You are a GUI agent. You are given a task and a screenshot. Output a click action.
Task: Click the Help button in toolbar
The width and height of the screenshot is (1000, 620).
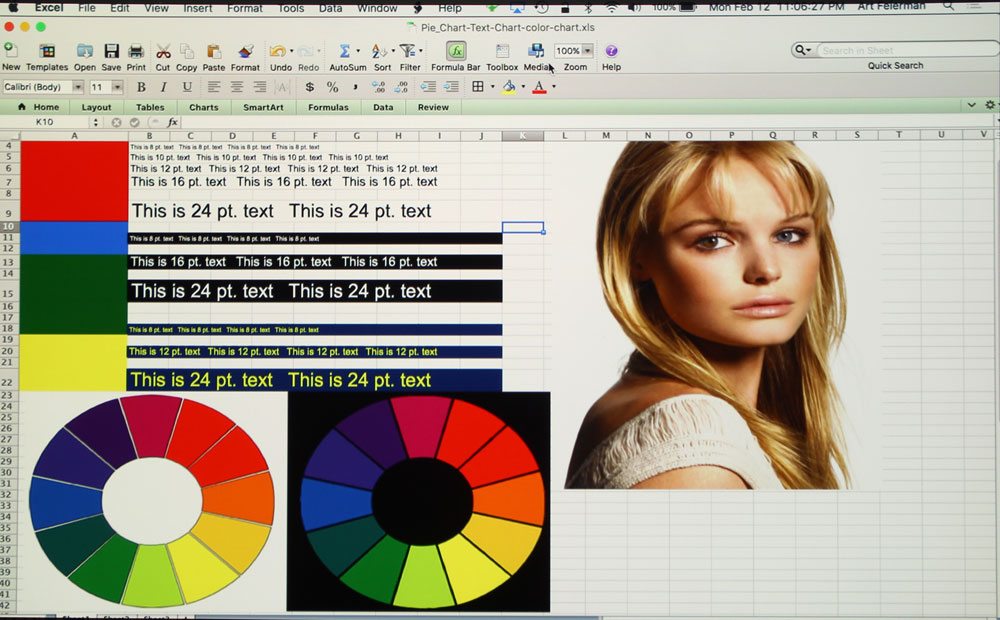tap(611, 51)
